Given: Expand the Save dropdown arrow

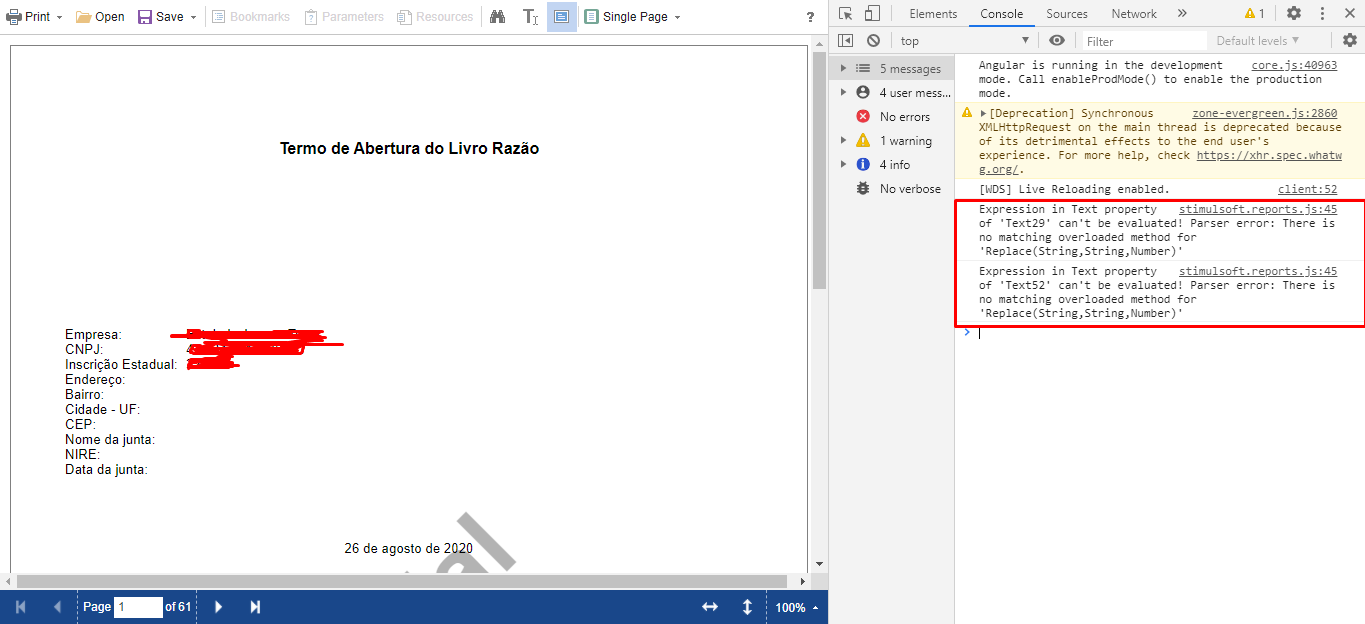Looking at the screenshot, I should pos(193,17).
